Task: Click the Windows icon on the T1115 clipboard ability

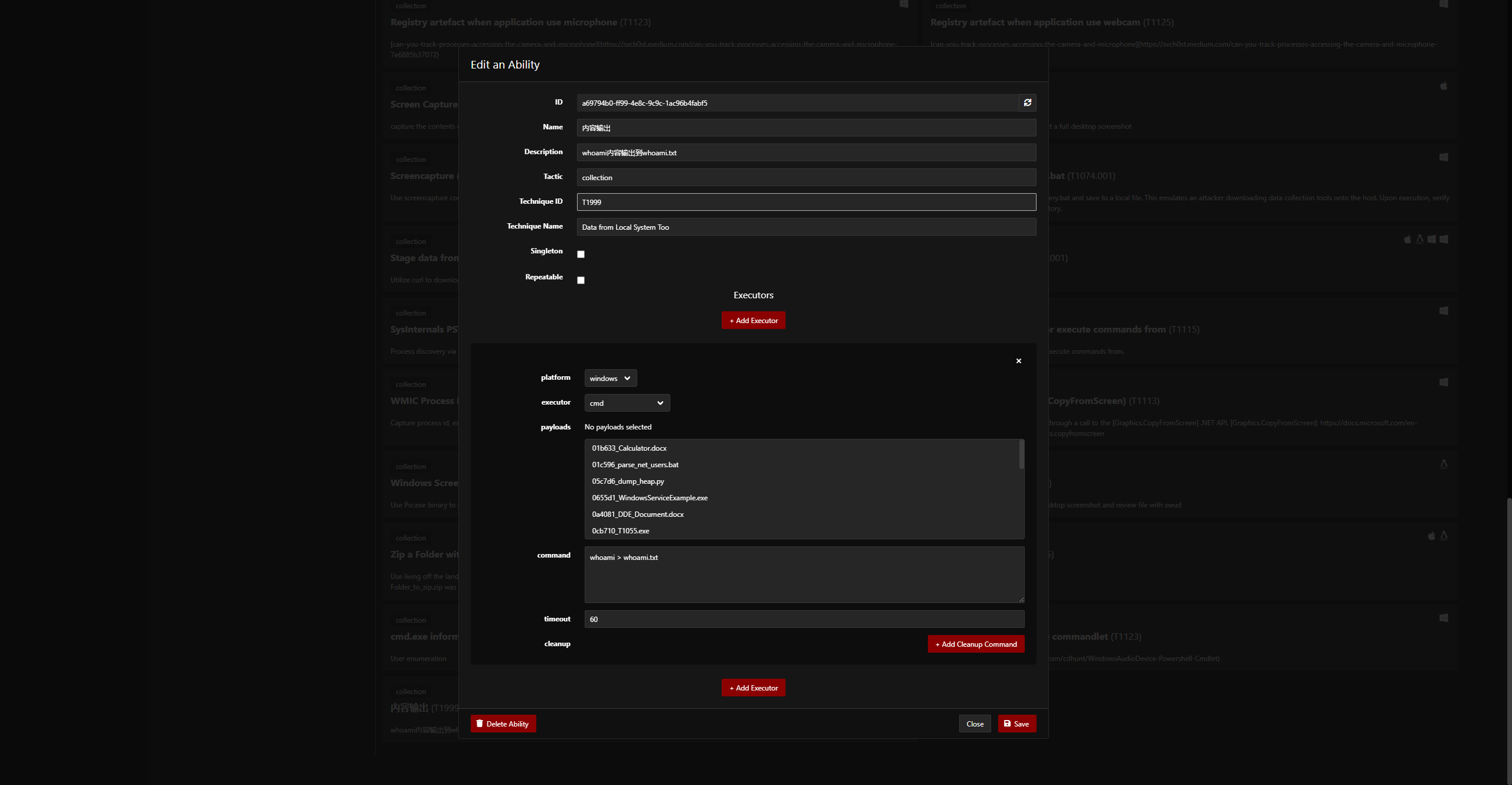Action: click(1443, 310)
